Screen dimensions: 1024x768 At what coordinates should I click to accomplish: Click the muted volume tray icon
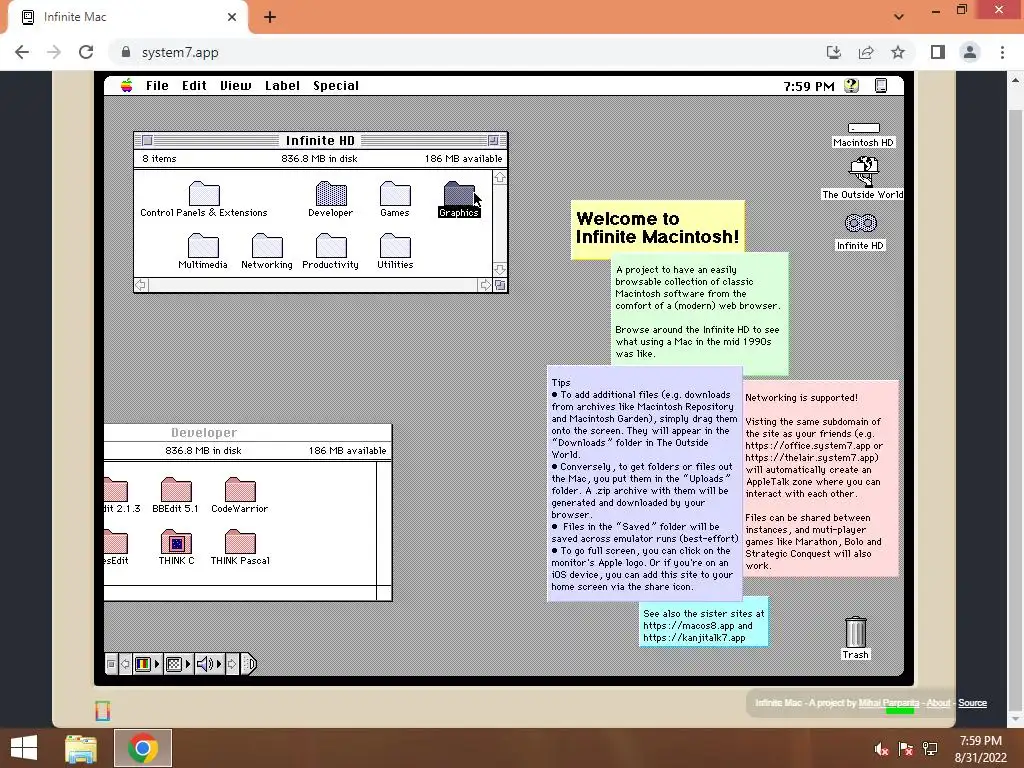coord(882,749)
